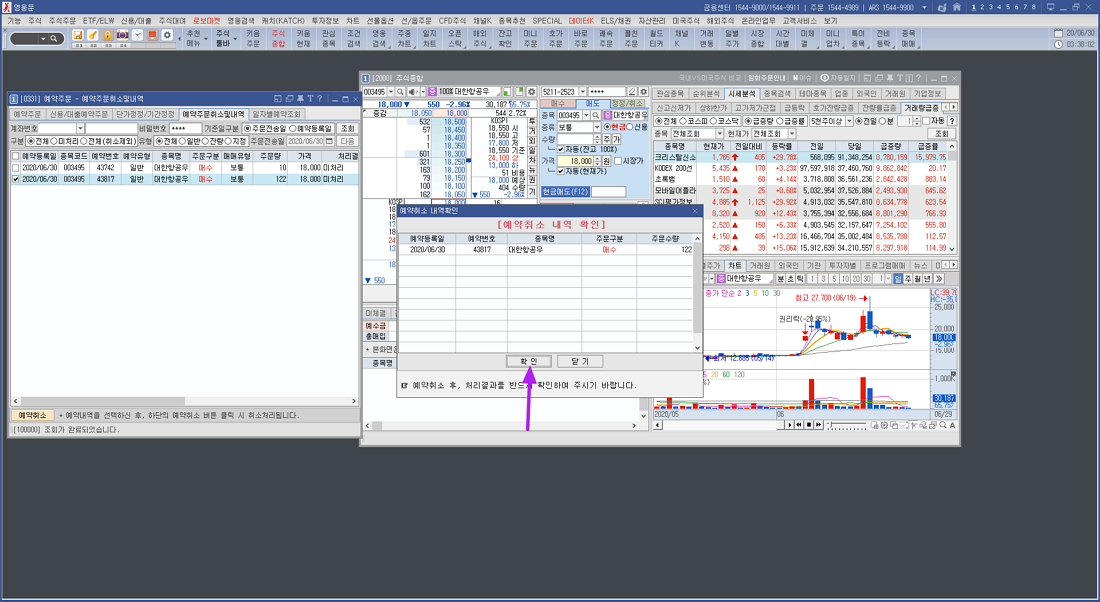
Task: Click the gear icon at the end of the 대한항공우 name bar
Action: point(531,92)
